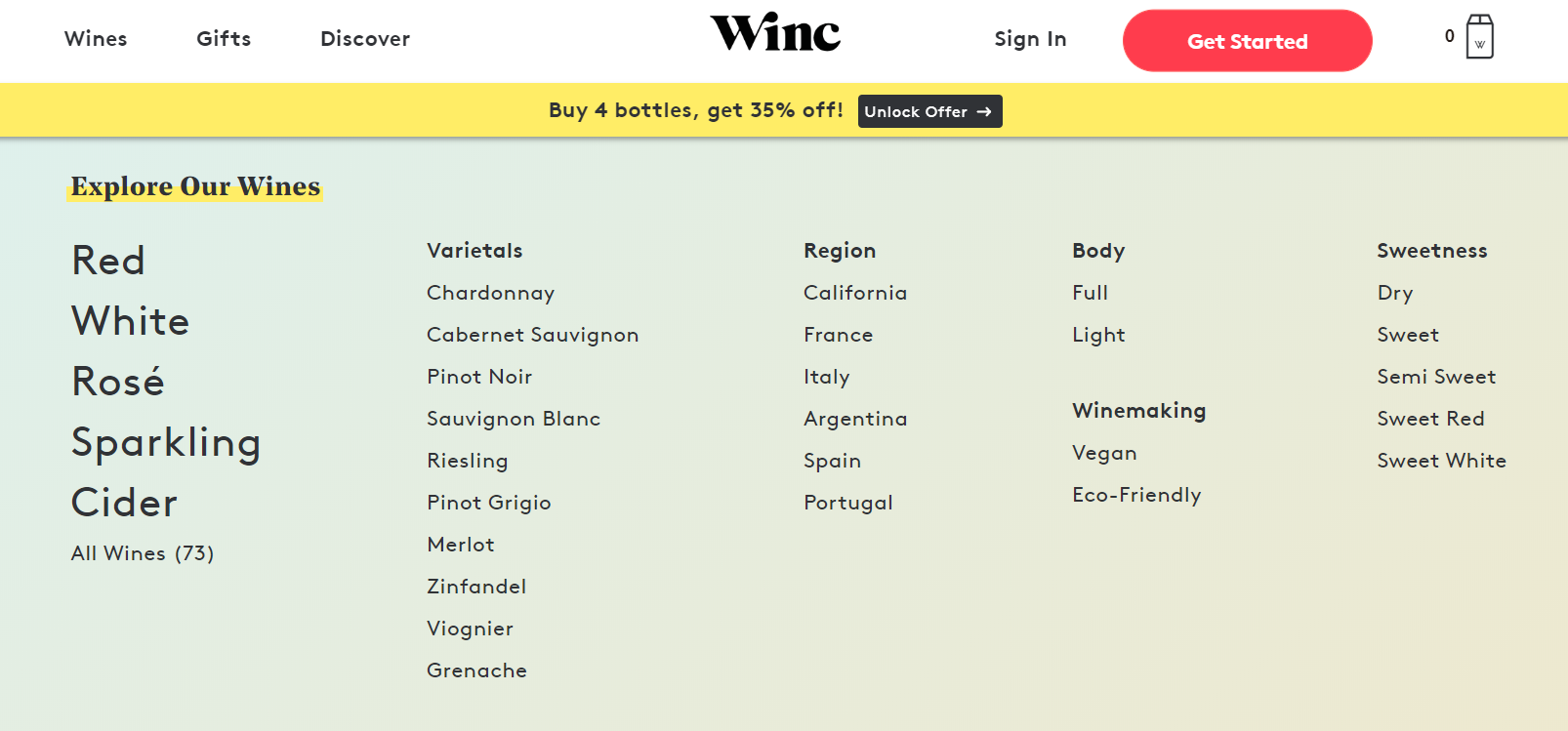Filter by Semi Sweet sweetness
The width and height of the screenshot is (1568, 731).
pos(1436,377)
